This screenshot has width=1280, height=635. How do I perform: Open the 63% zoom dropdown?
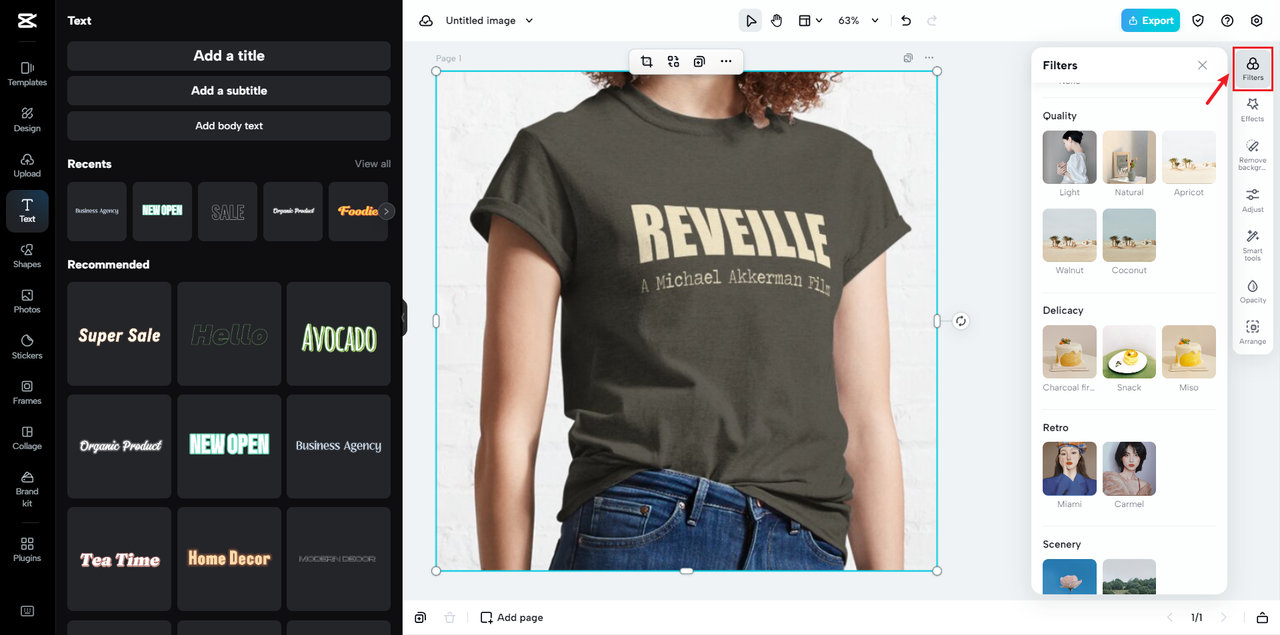pos(859,20)
